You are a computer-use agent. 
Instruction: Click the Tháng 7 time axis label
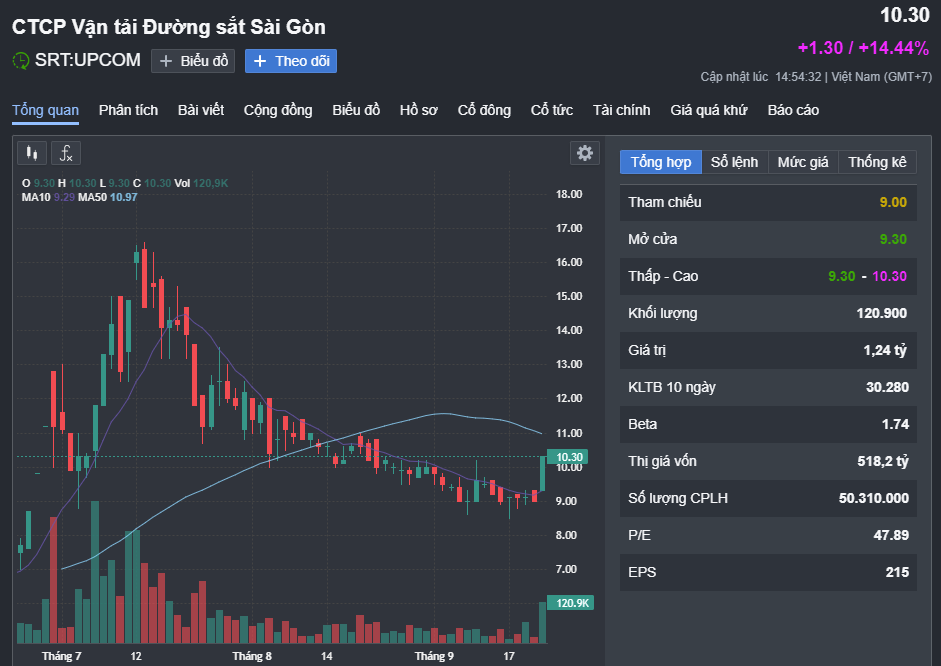click(x=62, y=656)
